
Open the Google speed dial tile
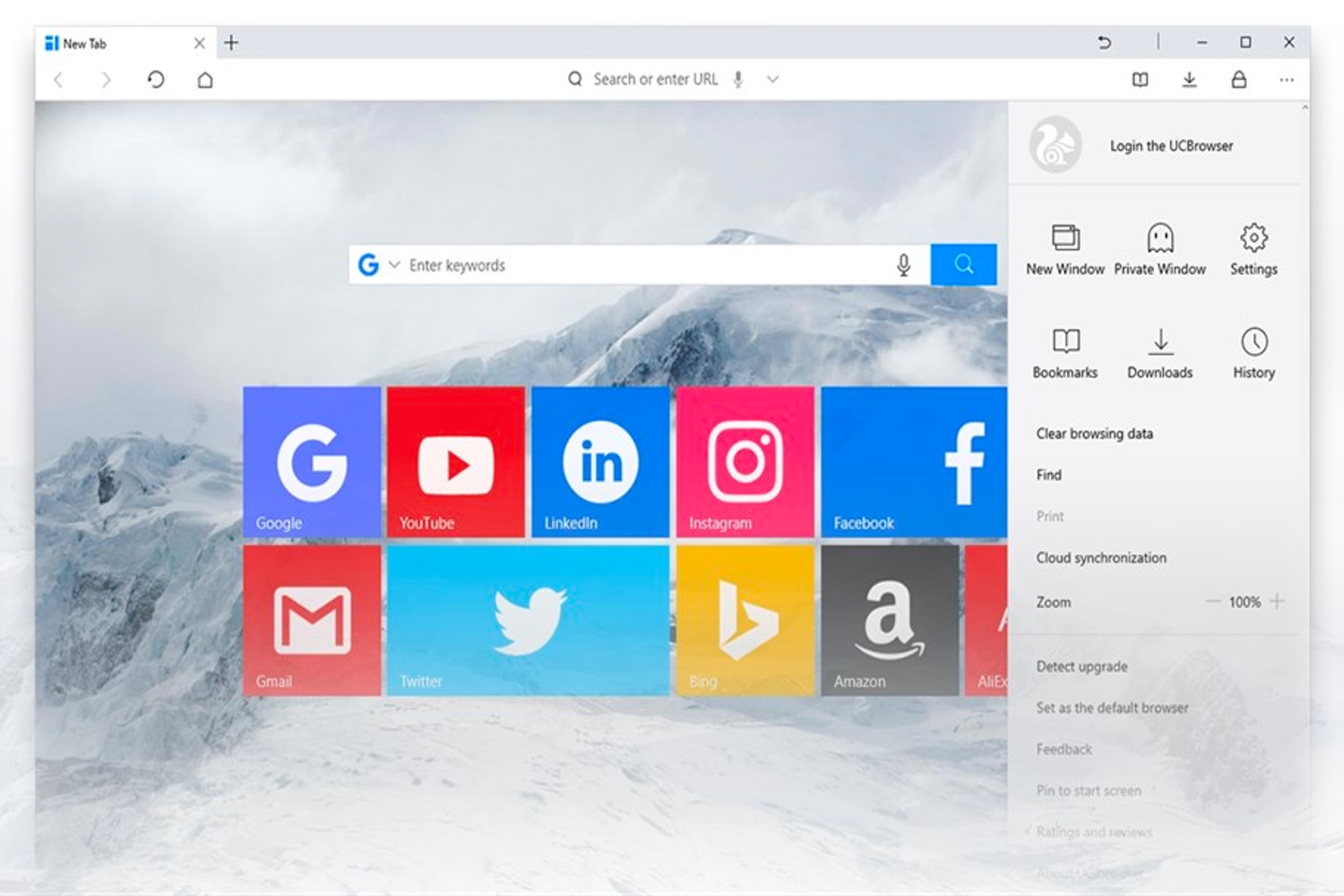coord(312,462)
